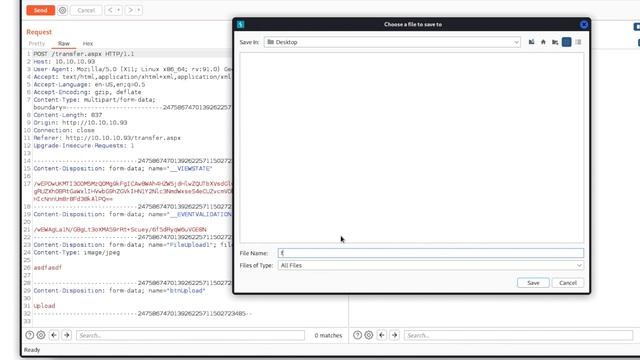Click the Connection: close header line
Viewport: 640px width, 360px height.
pos(64,130)
